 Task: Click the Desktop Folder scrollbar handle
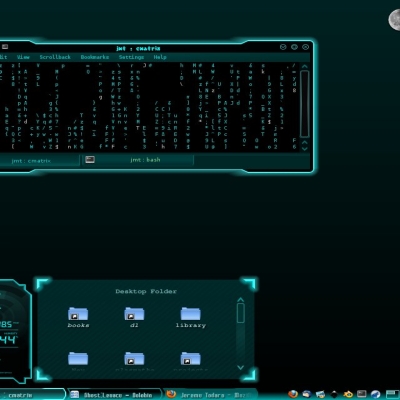pyautogui.click(x=241, y=313)
